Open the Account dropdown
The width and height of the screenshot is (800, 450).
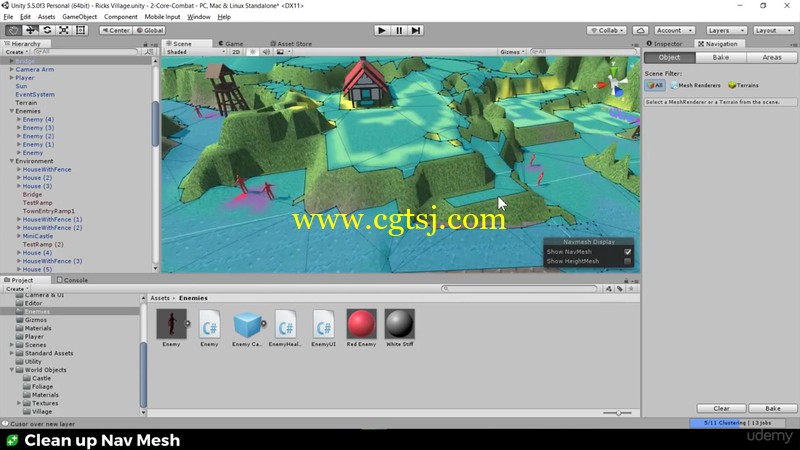coord(674,30)
